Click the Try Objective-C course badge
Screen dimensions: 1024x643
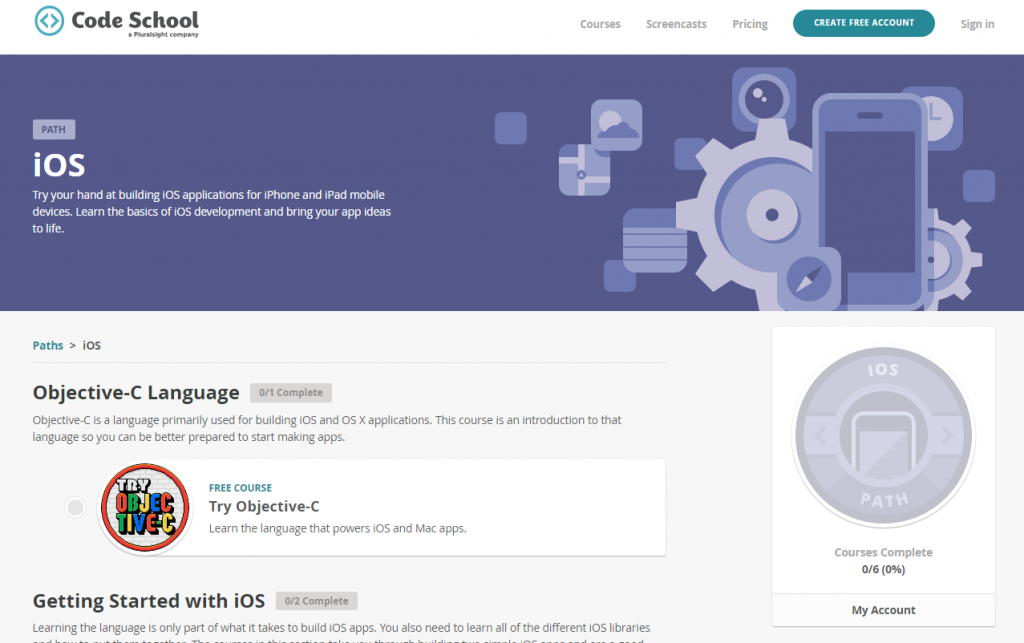click(145, 507)
